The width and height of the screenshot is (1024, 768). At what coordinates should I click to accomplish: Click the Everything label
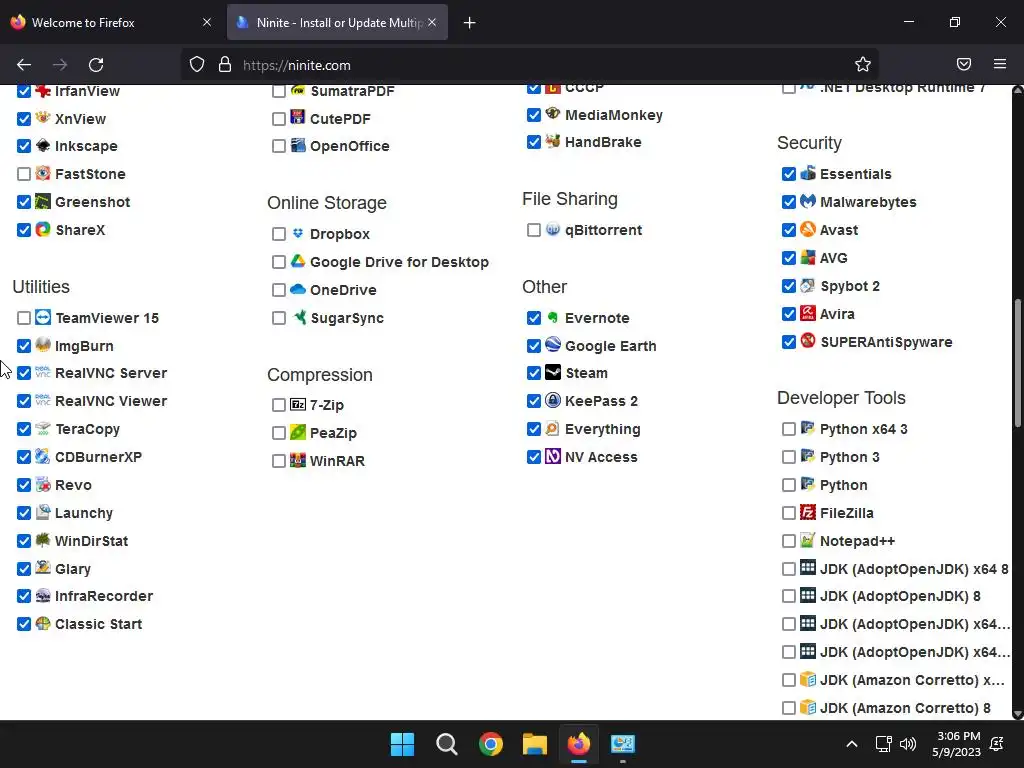602,429
